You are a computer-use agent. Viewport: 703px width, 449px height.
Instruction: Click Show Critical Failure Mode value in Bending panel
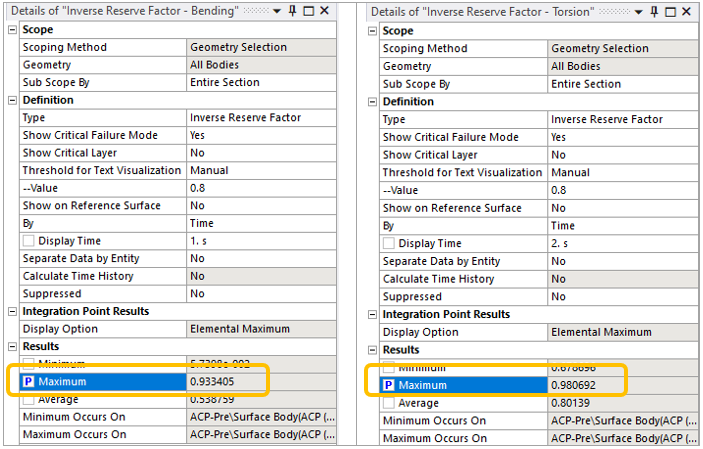pos(258,135)
